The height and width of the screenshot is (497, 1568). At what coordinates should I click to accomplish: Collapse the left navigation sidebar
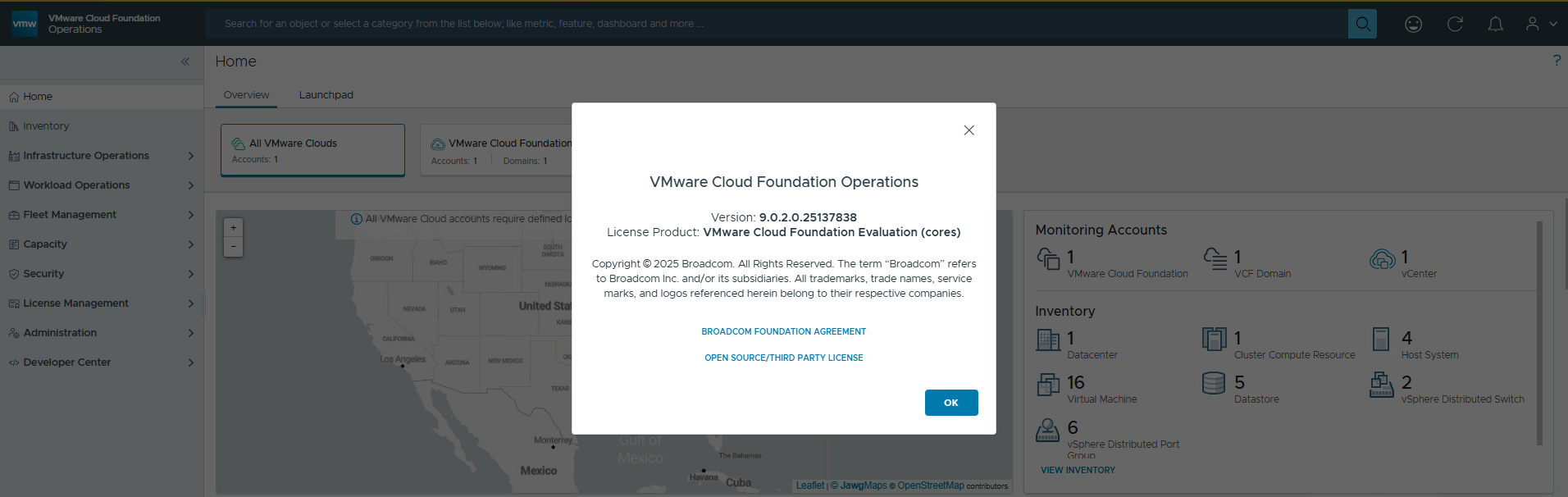point(185,62)
